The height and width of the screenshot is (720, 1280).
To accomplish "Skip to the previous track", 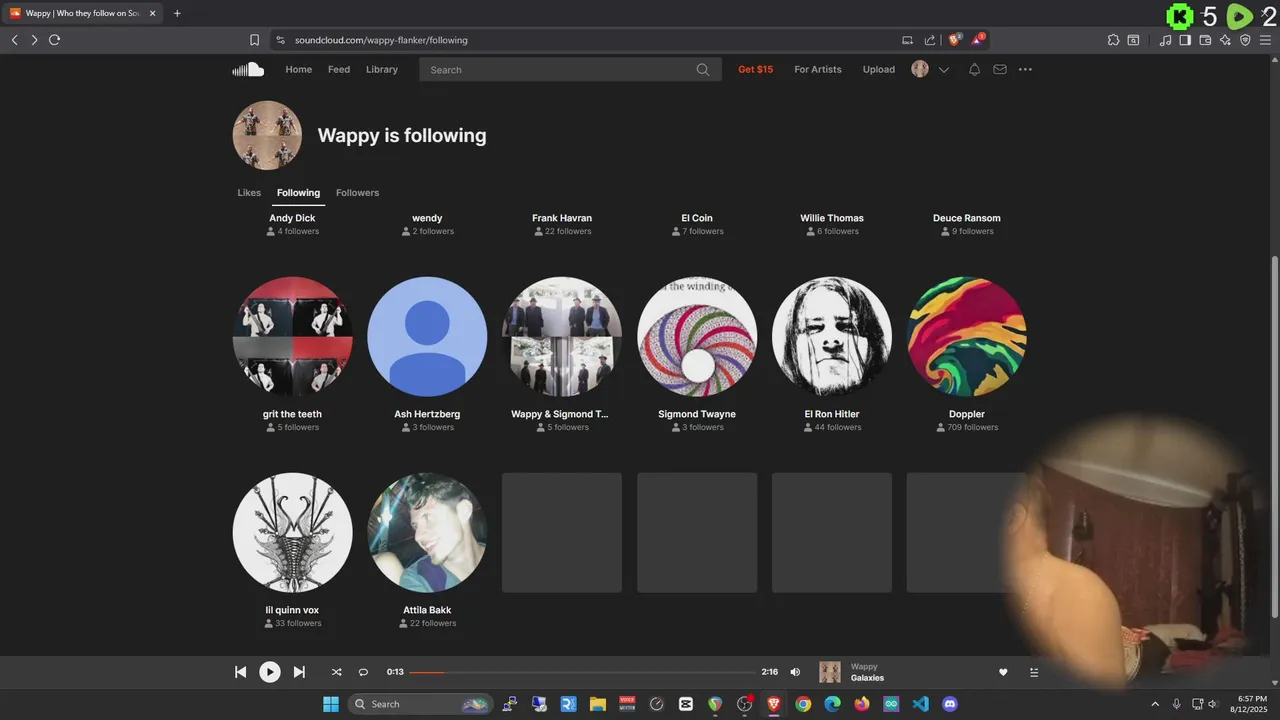I will [x=240, y=672].
